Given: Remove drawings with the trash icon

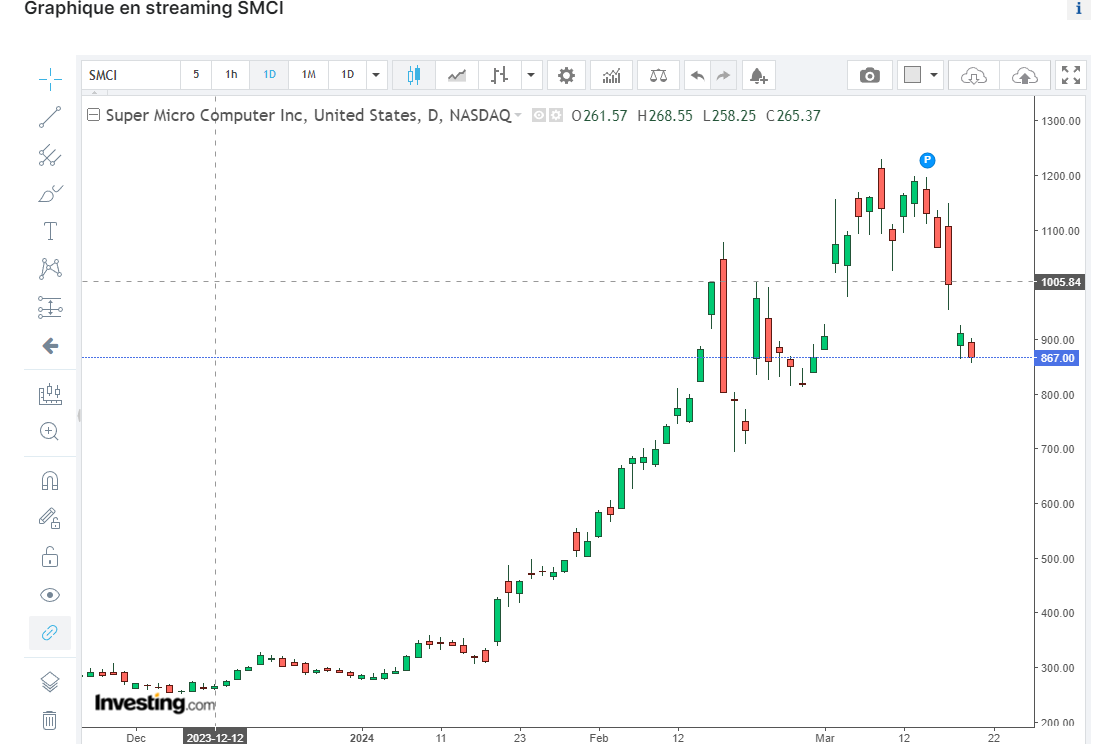Looking at the screenshot, I should [50, 720].
